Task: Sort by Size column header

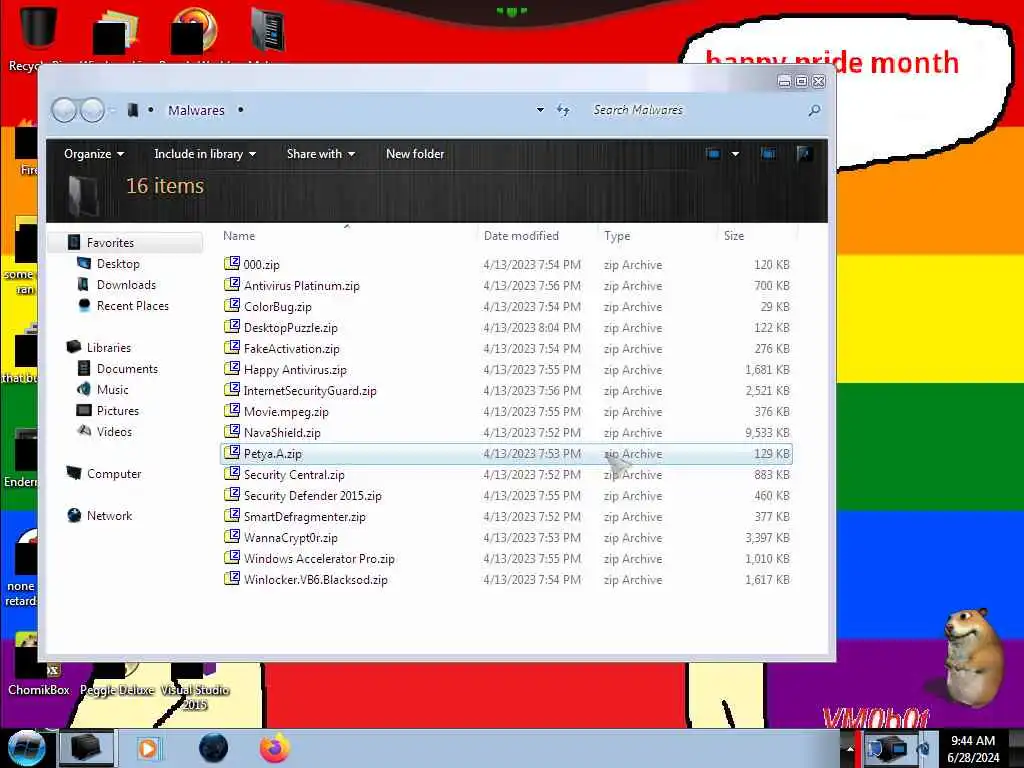Action: pos(734,236)
